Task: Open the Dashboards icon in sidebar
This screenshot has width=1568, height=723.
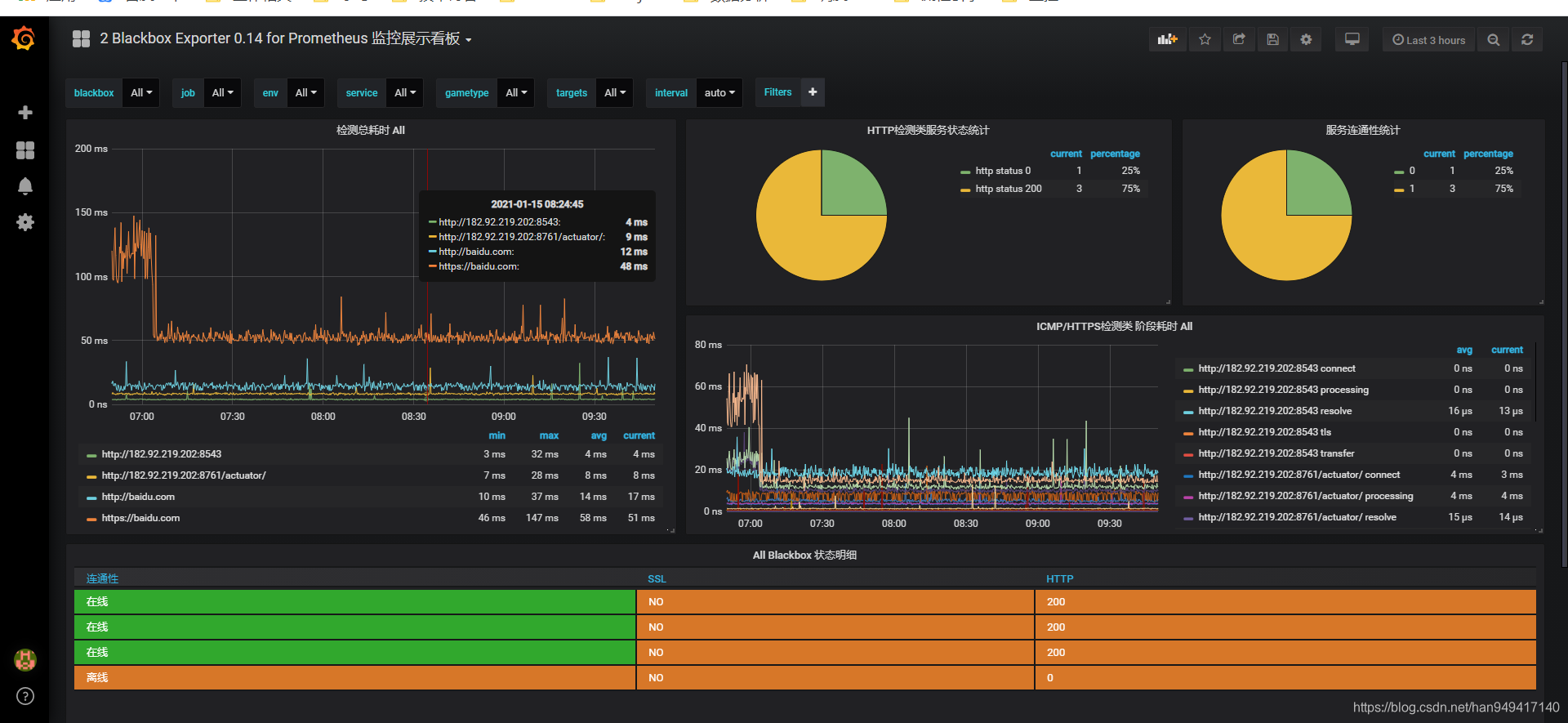Action: coord(25,150)
